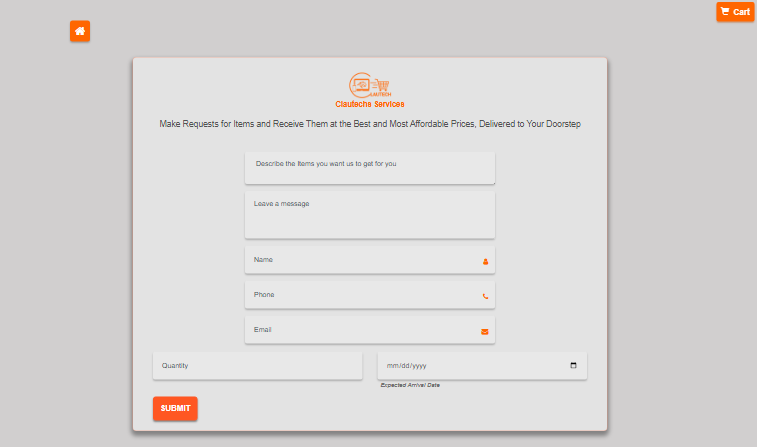Open the calendar date picker icon
Image resolution: width=757 pixels, height=447 pixels.
click(x=573, y=366)
